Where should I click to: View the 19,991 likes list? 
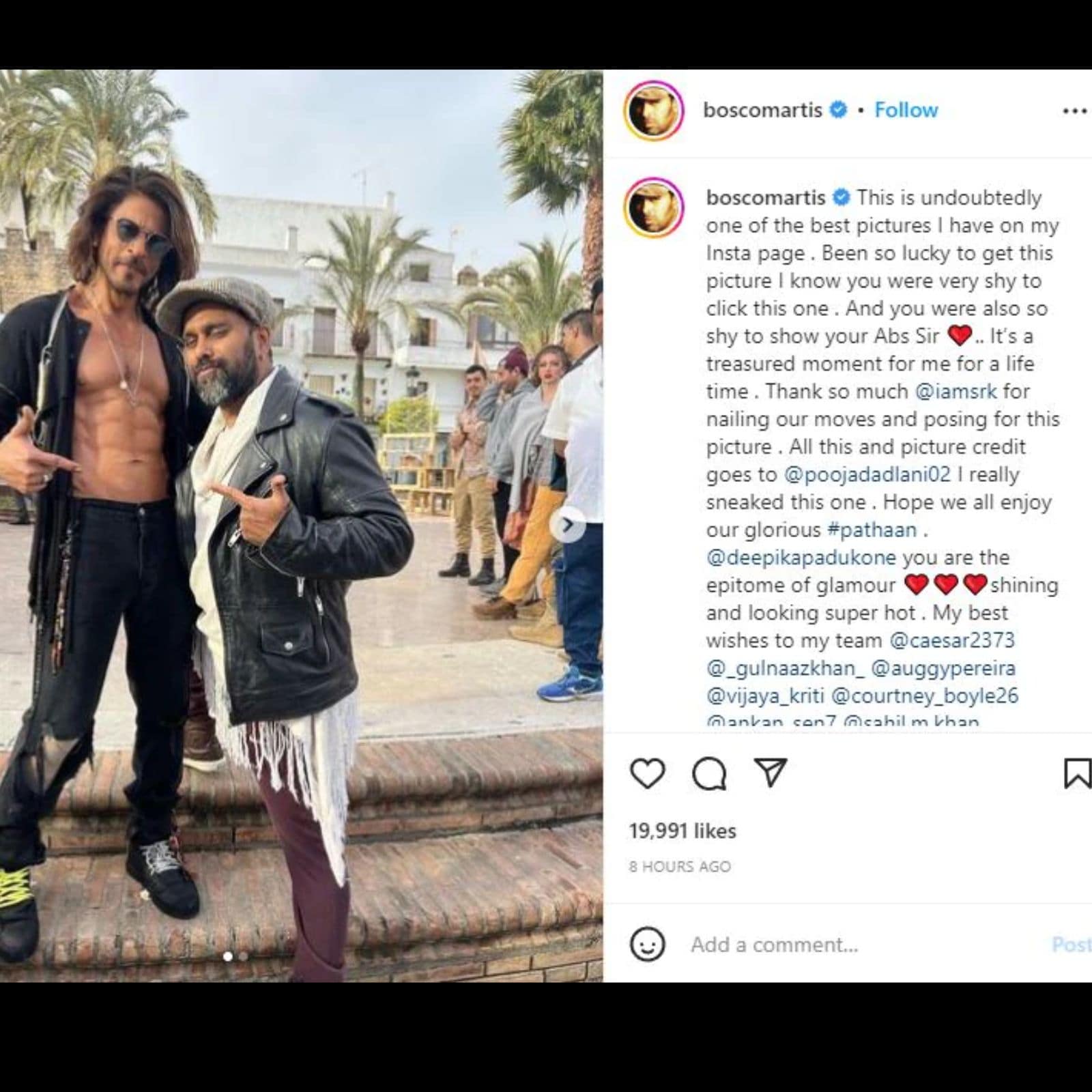point(682,831)
